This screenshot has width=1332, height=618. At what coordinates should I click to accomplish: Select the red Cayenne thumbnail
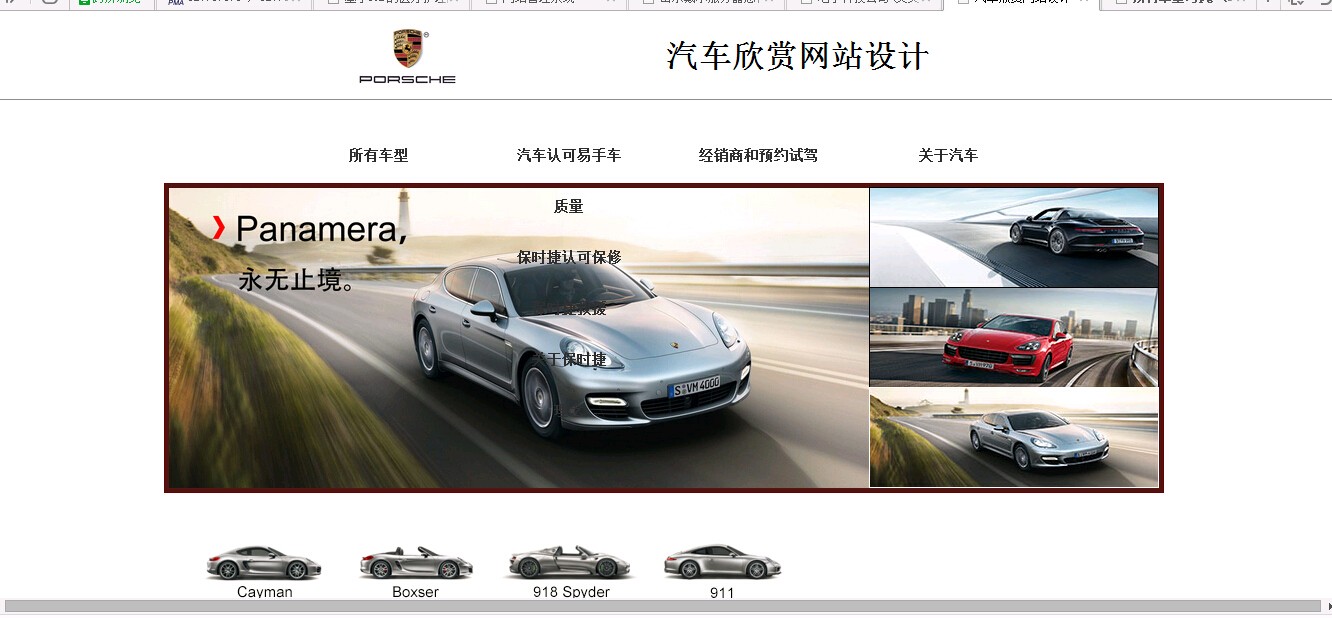1014,337
